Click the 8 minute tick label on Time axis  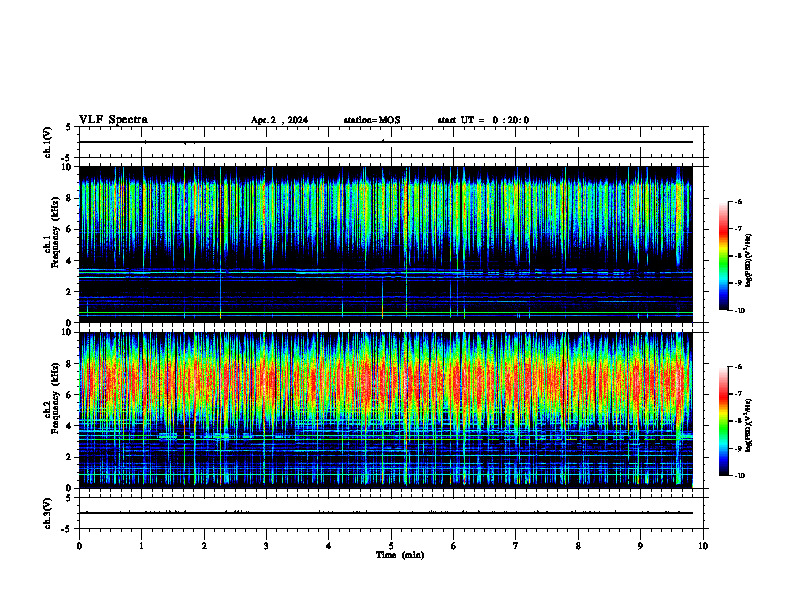coord(578,546)
